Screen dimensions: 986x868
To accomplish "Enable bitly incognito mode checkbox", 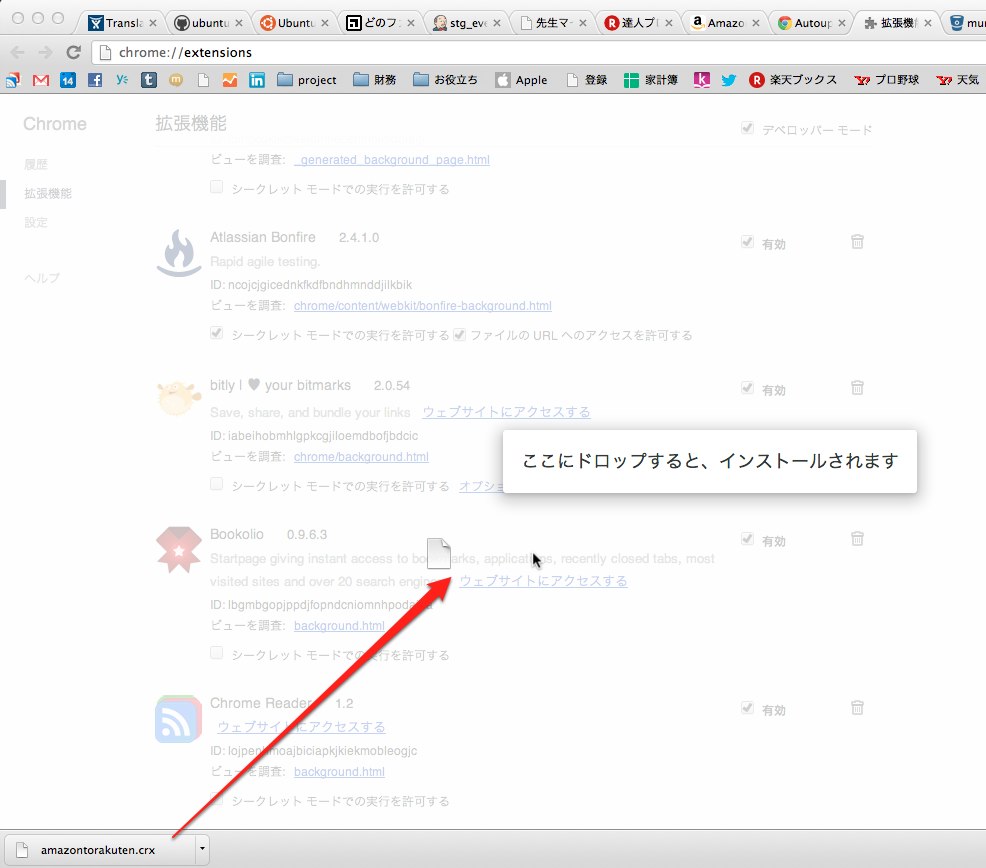I will tap(216, 484).
